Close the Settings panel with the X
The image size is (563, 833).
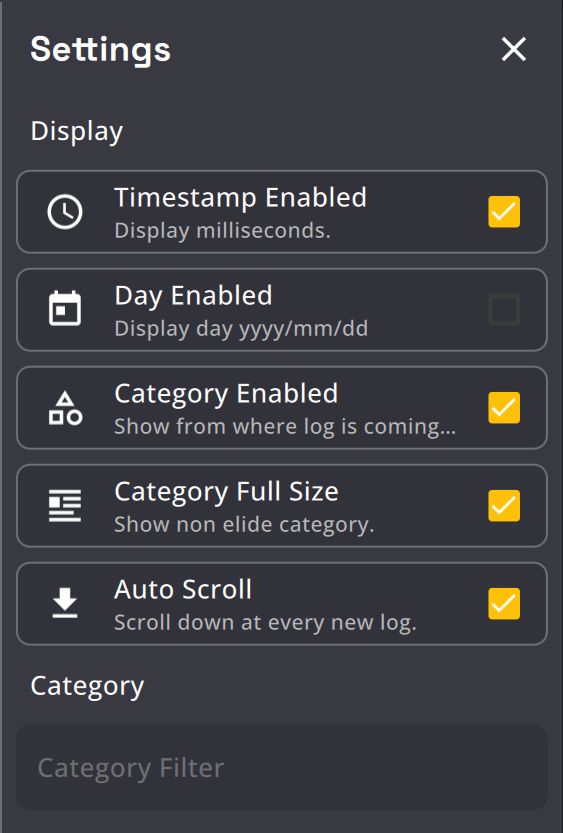514,49
